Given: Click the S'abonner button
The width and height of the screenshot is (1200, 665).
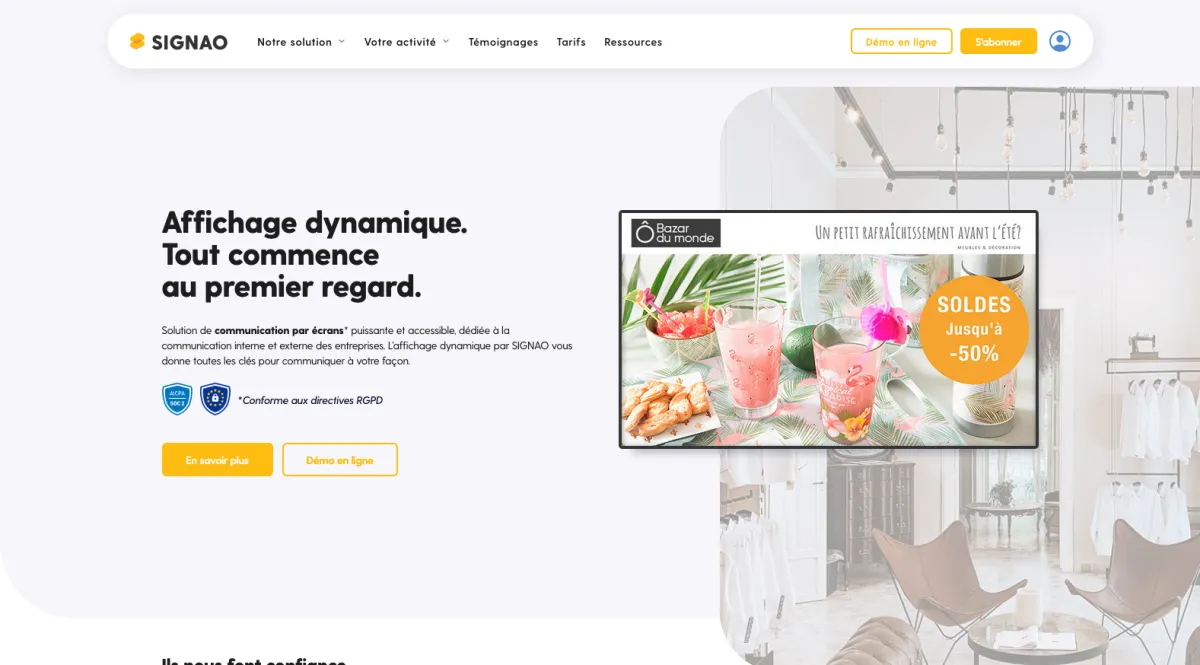Looking at the screenshot, I should coord(998,41).
